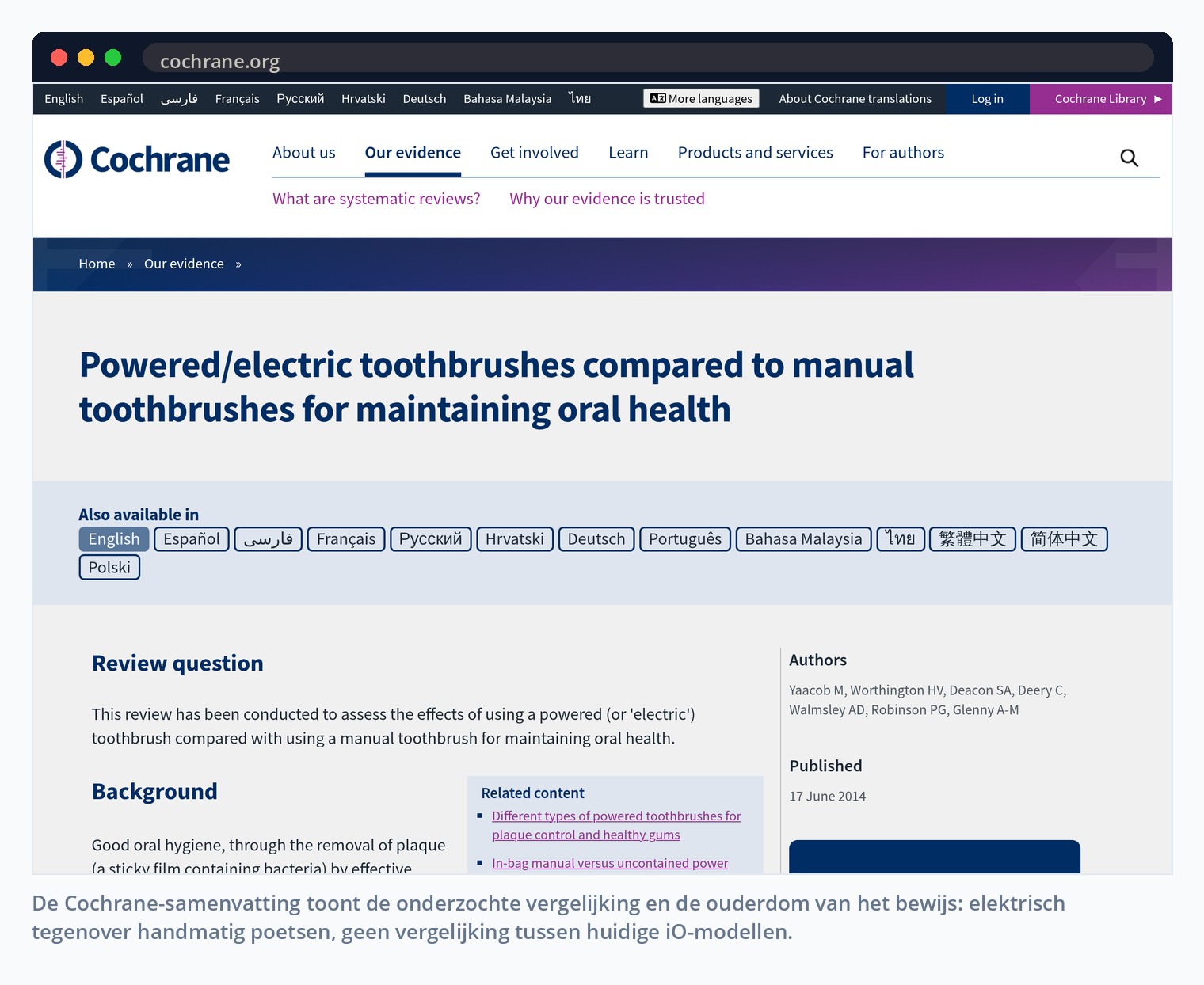Open About Cochrane translations
1204x985 pixels.
[x=855, y=99]
